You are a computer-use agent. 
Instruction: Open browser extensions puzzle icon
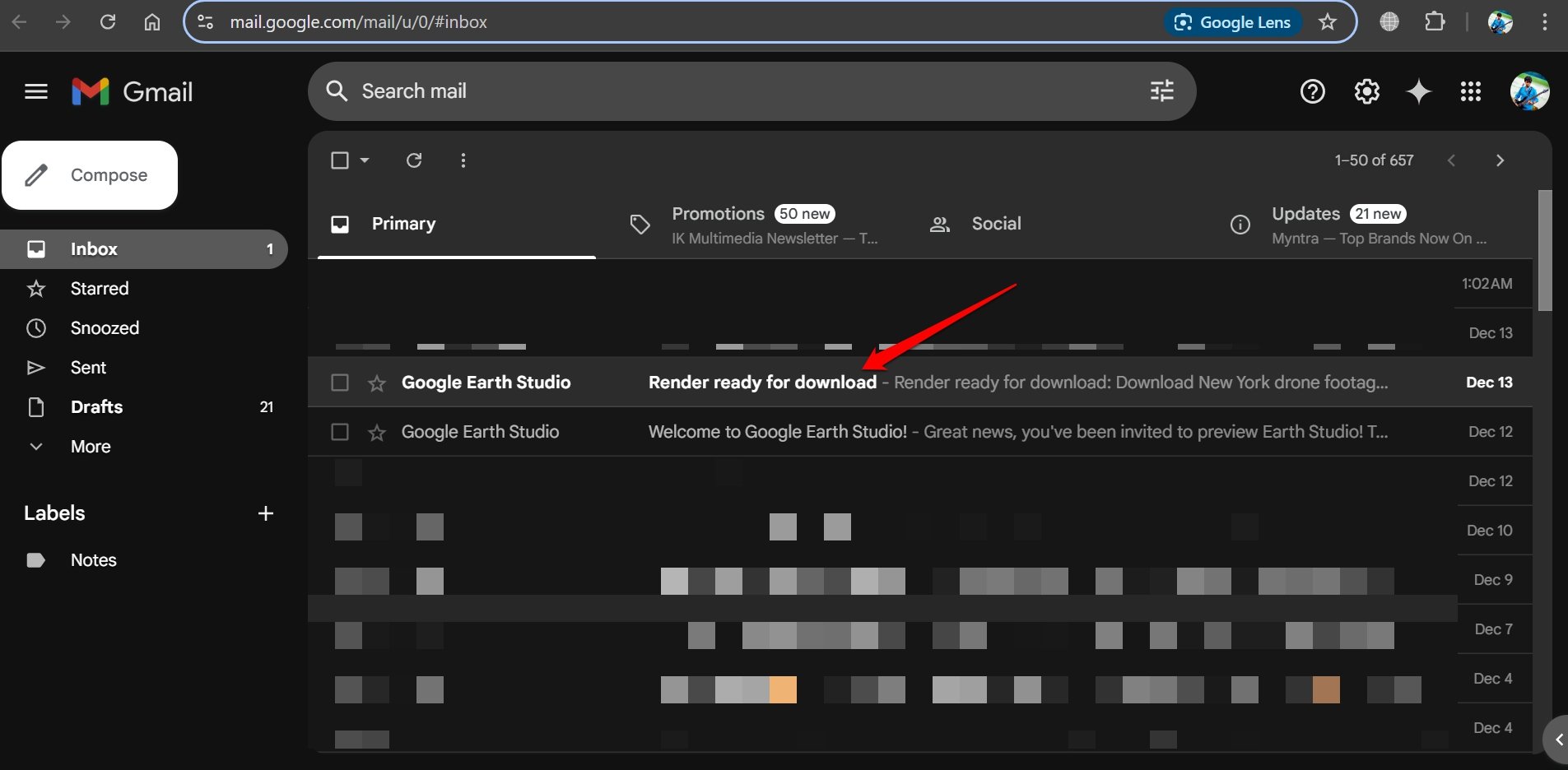[1435, 22]
